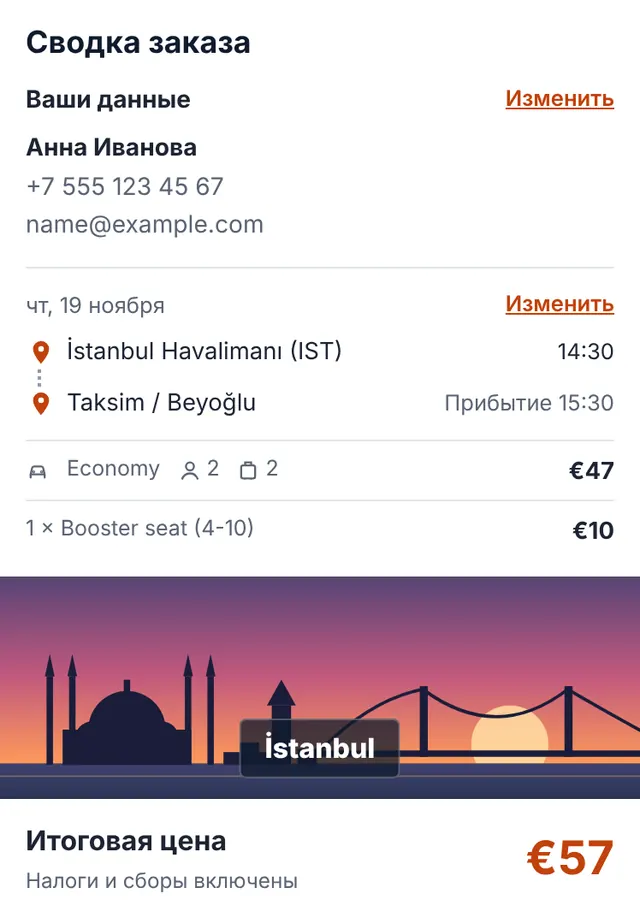This screenshot has height=922, width=640.
Task: Click the luggage bag icon
Action: 248,470
